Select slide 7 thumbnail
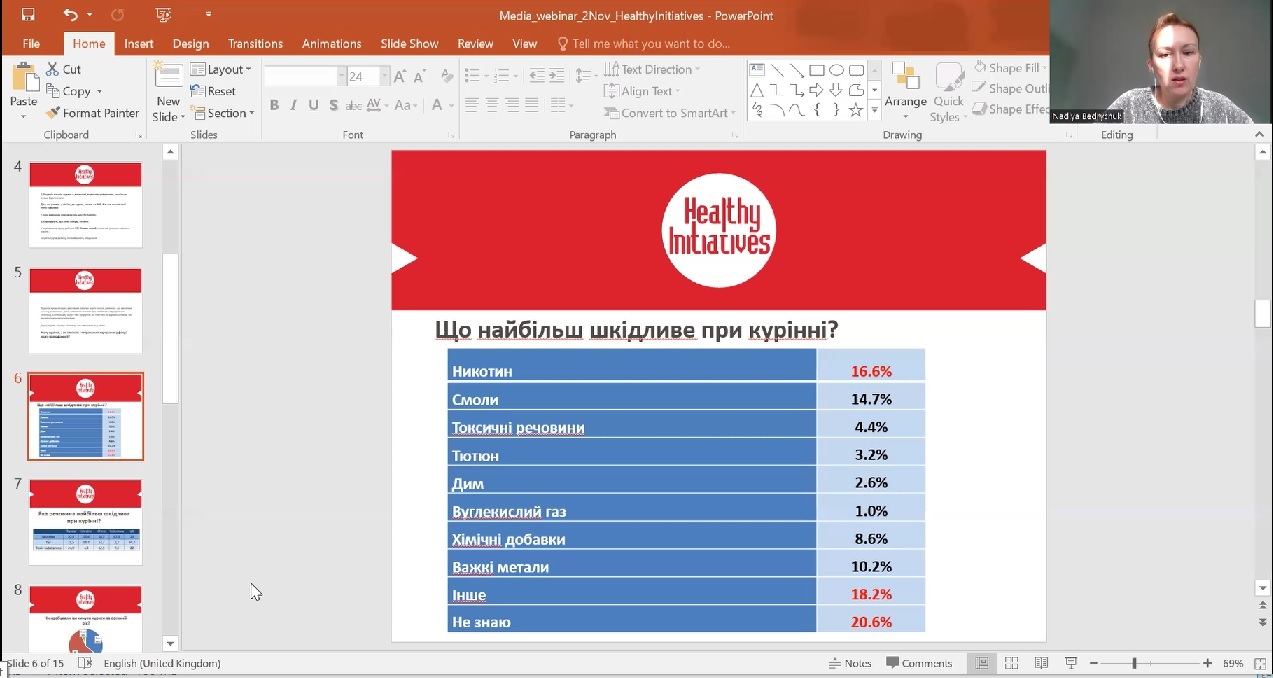 click(x=85, y=522)
